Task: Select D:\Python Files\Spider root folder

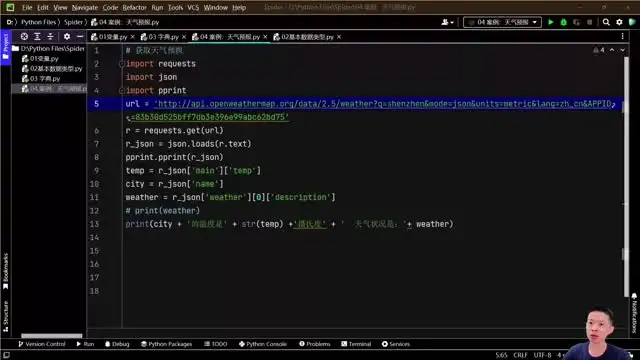Action: click(x=49, y=49)
